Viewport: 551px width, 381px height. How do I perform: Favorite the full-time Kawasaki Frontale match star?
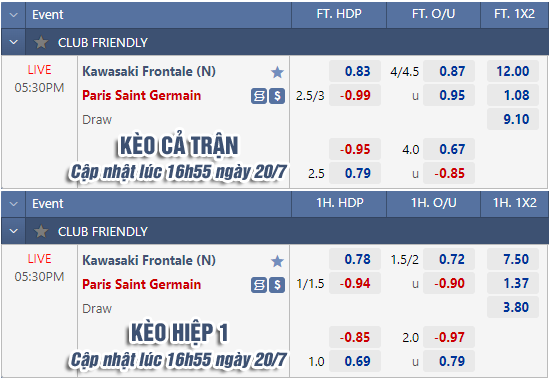[277, 72]
